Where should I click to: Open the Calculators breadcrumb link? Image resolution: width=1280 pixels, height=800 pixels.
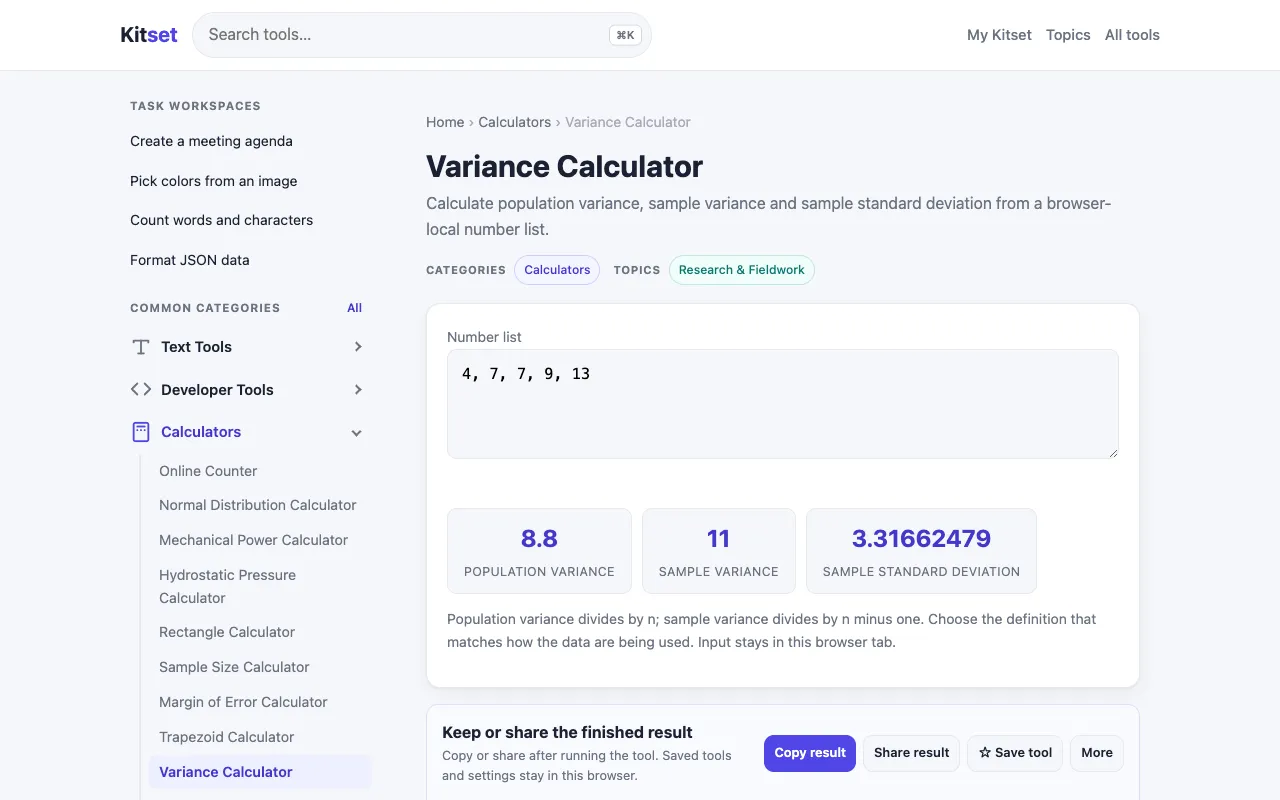coord(515,122)
